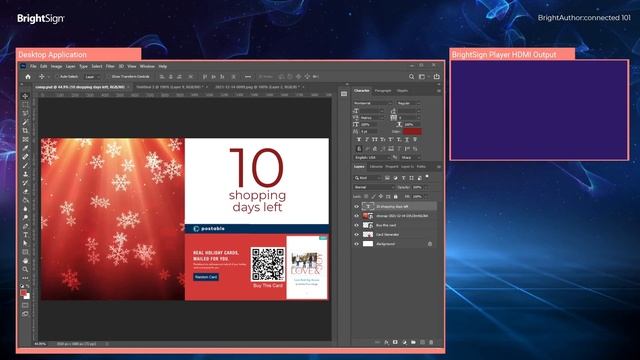Viewport: 640px width, 360px height.
Task: Select the Zoom tool in the toolbox
Action: point(25,269)
